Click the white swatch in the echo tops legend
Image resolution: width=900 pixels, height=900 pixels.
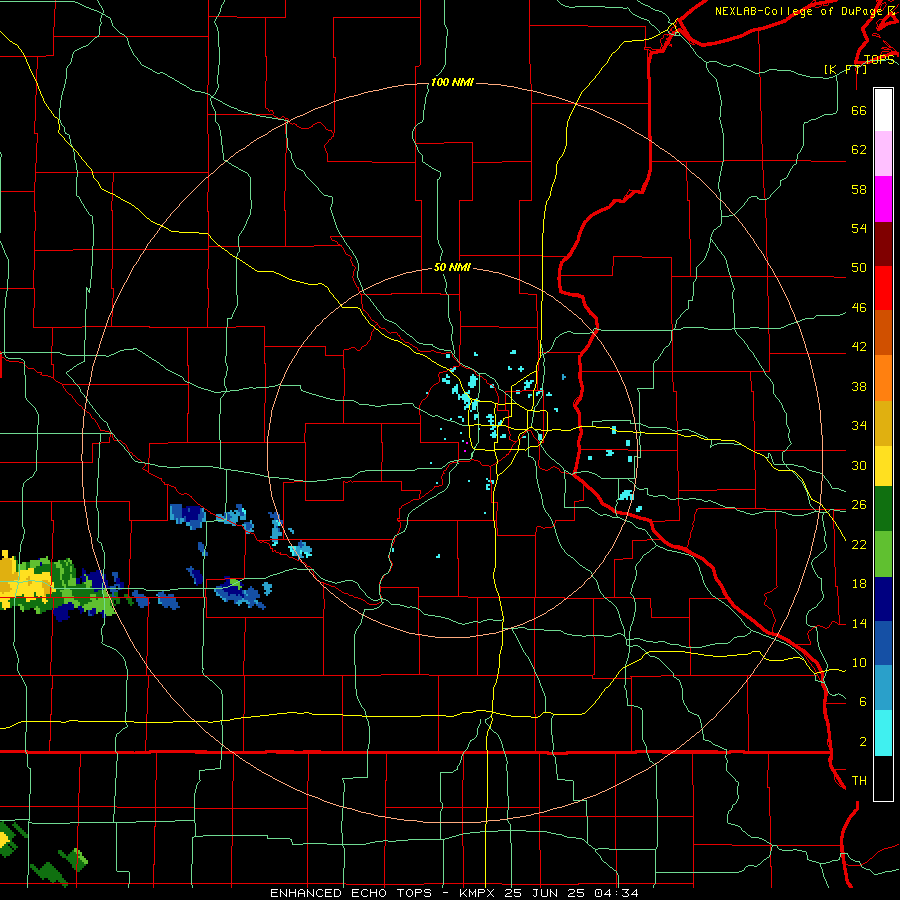(883, 110)
